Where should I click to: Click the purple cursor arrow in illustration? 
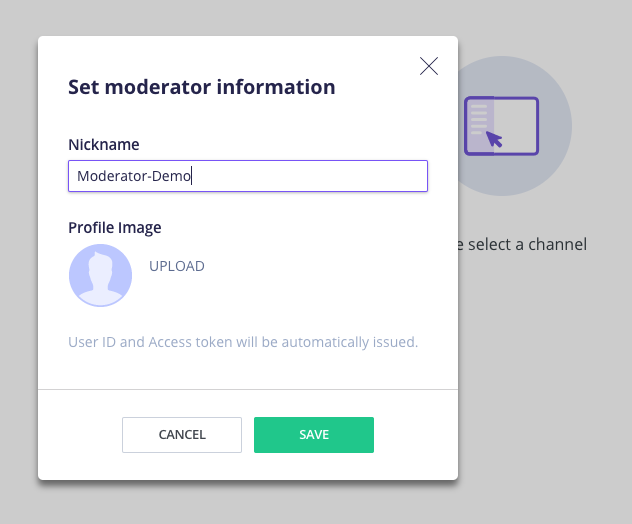coord(494,138)
